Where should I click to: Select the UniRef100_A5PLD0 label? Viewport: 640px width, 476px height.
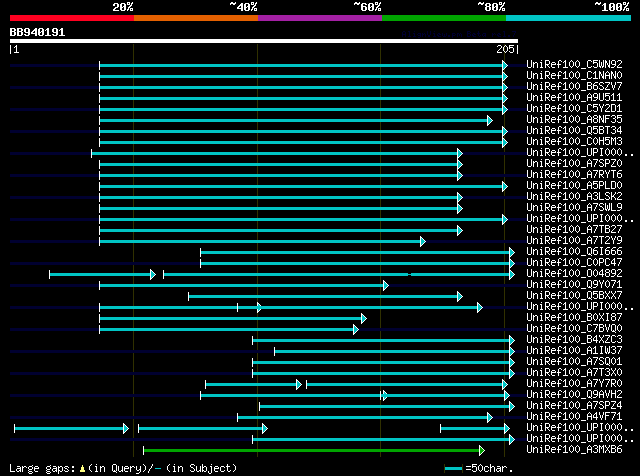point(574,186)
